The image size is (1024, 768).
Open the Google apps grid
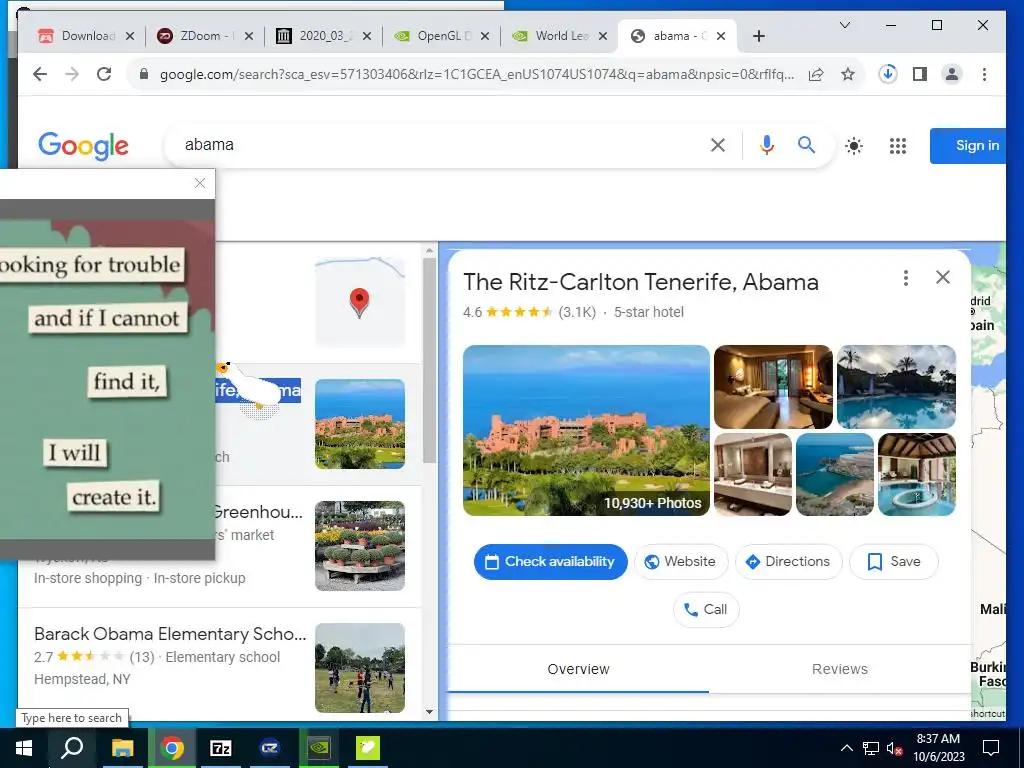898,146
